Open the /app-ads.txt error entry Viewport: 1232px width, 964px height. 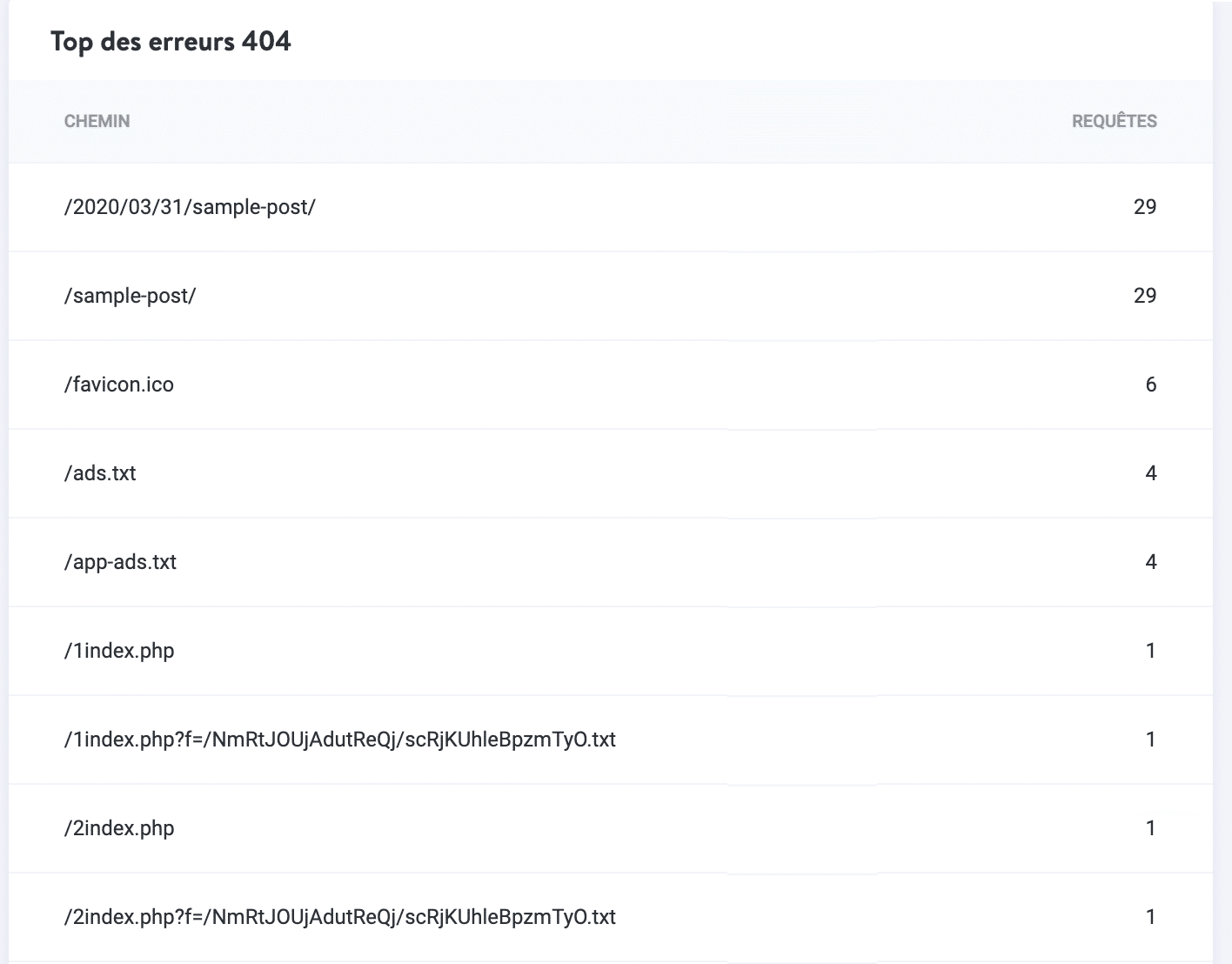[x=120, y=562]
